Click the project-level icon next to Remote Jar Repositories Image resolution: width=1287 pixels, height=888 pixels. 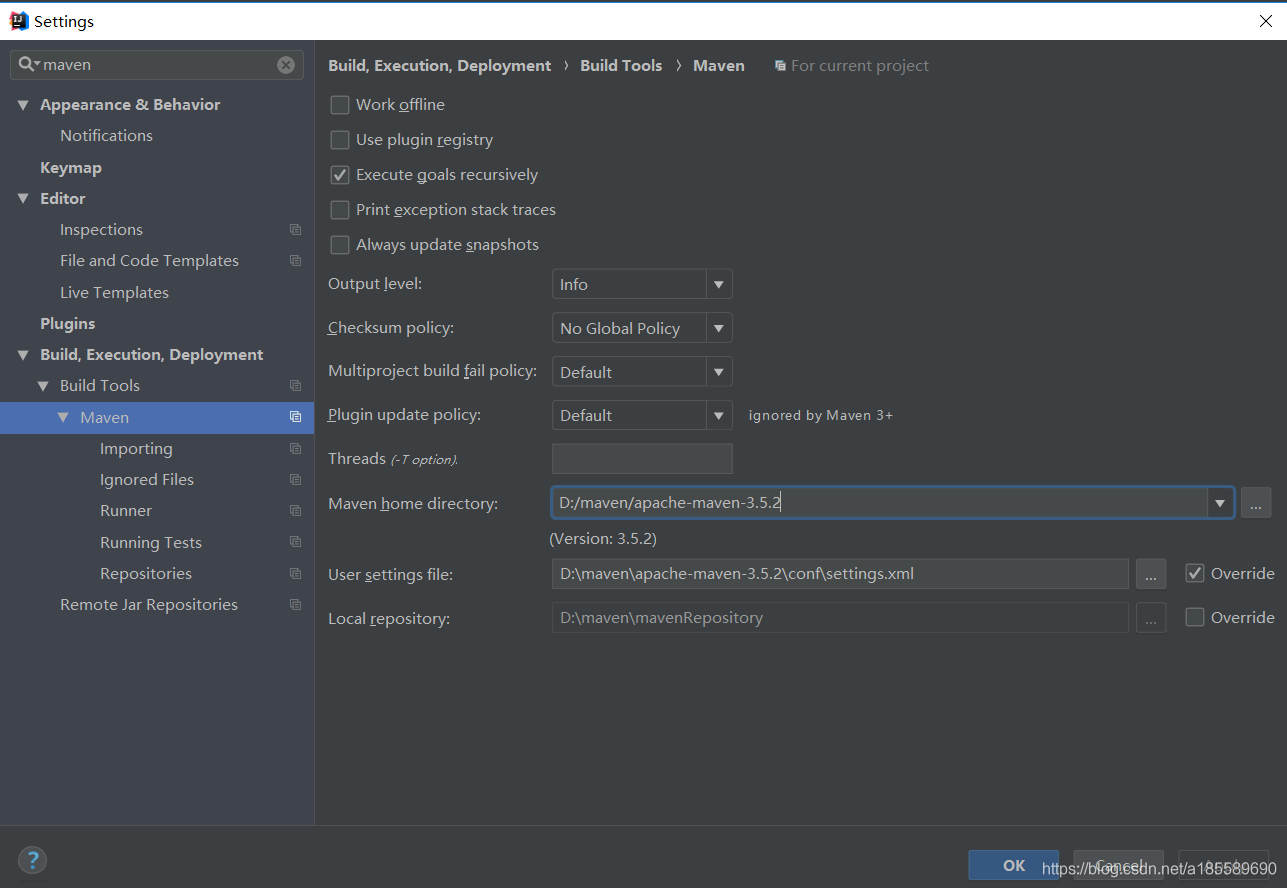pyautogui.click(x=295, y=605)
